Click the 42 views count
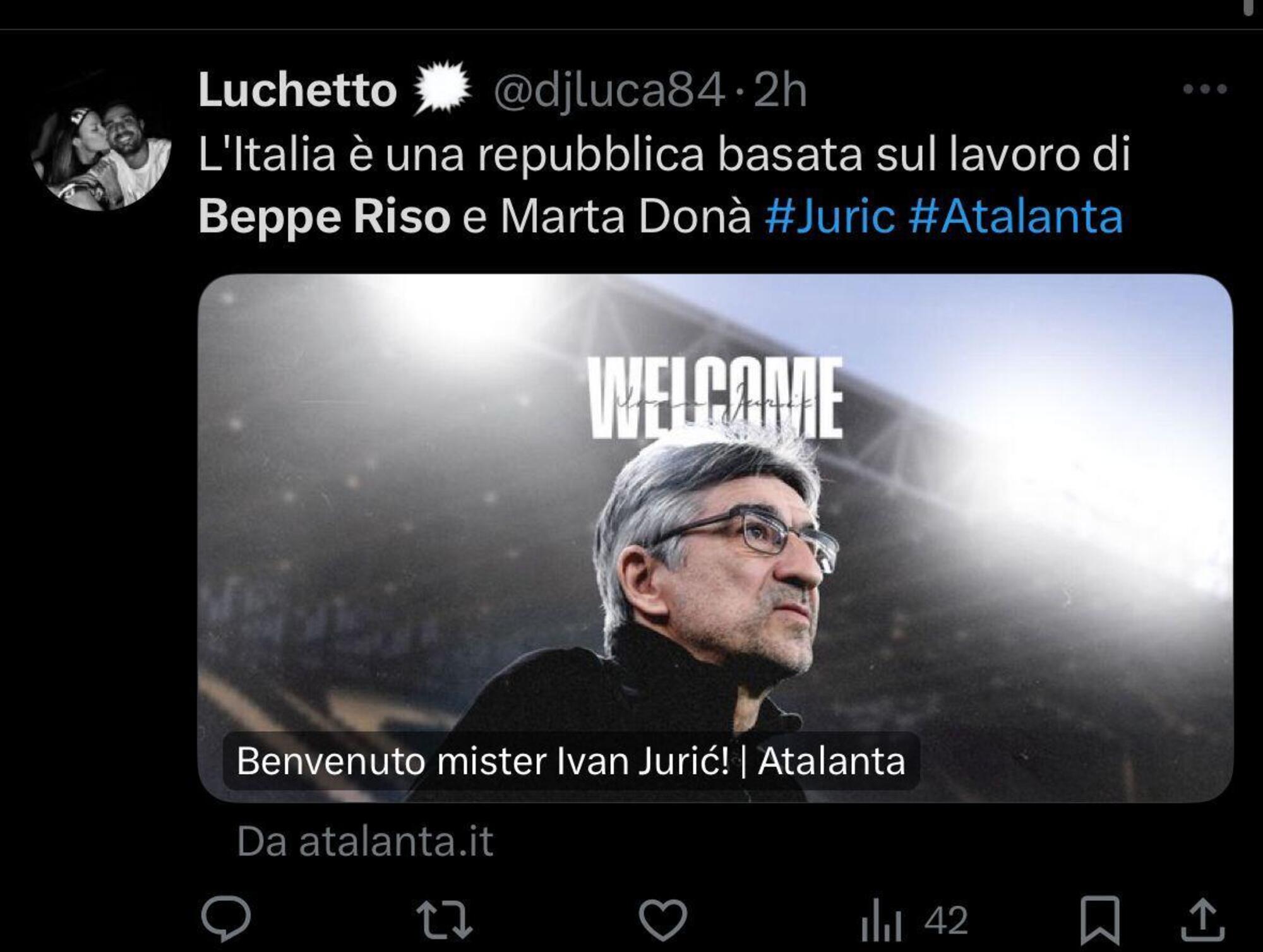Image resolution: width=1263 pixels, height=952 pixels. pyautogui.click(x=945, y=920)
